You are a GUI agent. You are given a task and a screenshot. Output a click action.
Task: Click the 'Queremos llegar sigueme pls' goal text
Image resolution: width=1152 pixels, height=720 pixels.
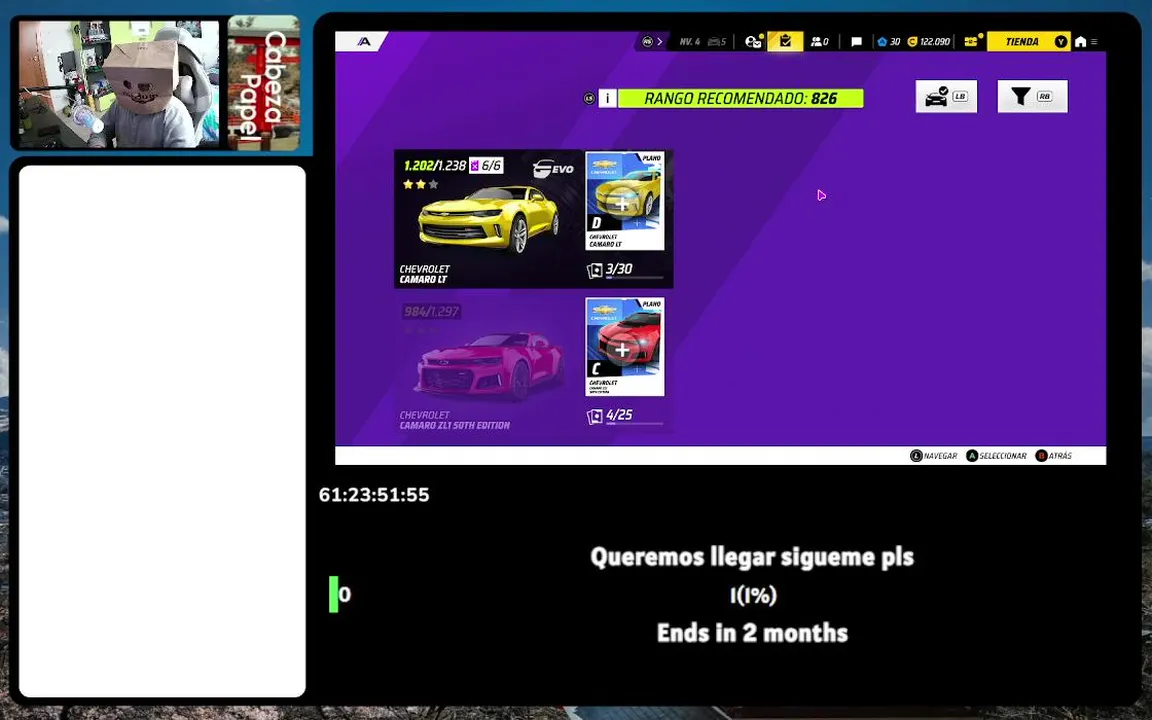point(752,557)
